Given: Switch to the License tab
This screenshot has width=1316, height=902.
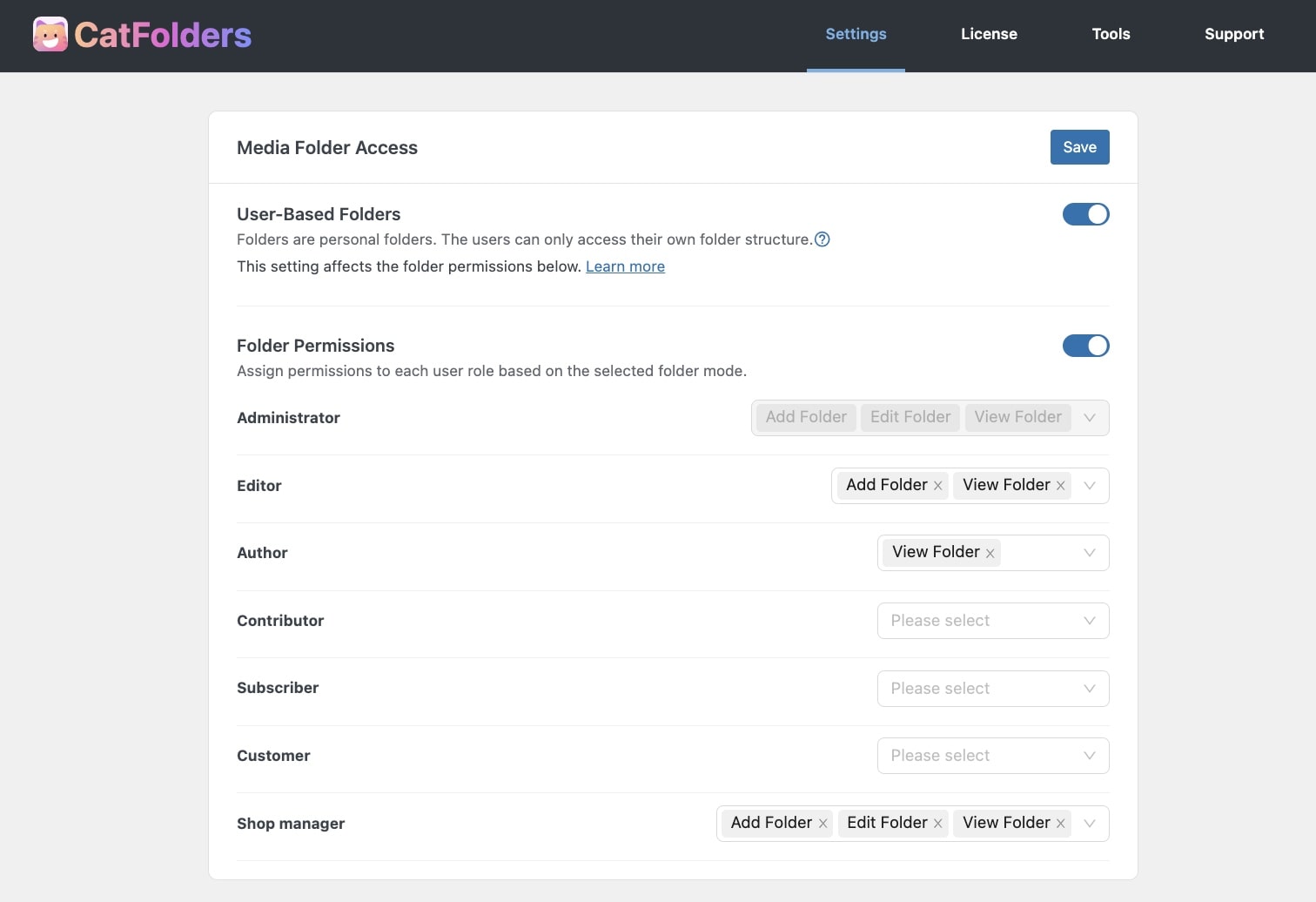Looking at the screenshot, I should coord(989,34).
